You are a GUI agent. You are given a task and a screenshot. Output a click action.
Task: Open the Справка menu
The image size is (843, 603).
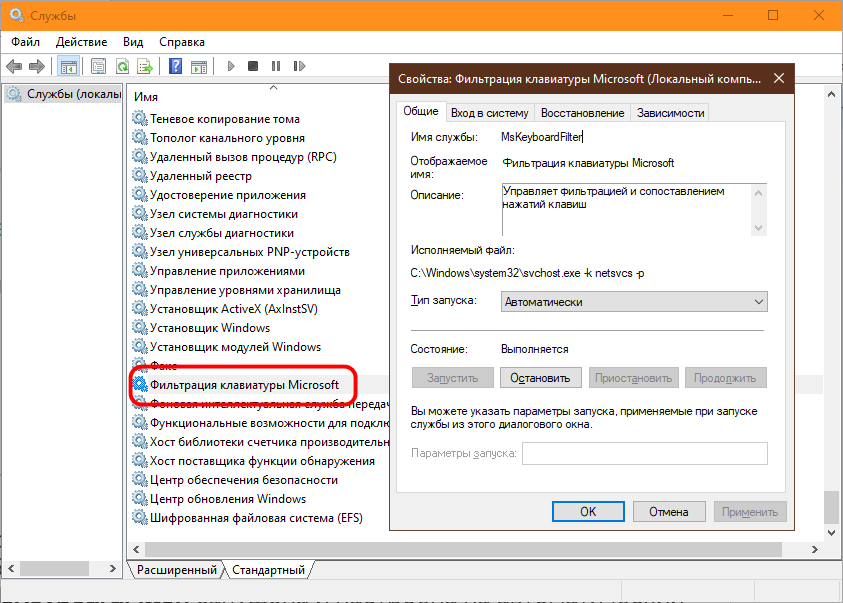[x=182, y=42]
